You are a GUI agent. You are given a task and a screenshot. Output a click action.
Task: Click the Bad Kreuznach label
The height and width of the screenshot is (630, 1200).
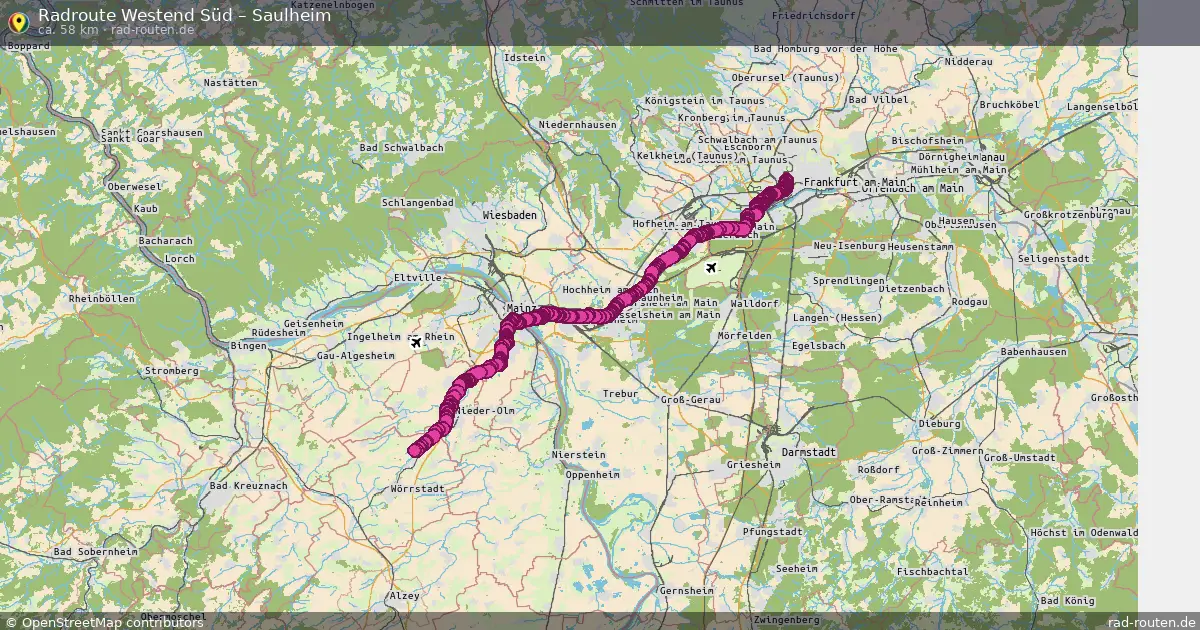248,486
